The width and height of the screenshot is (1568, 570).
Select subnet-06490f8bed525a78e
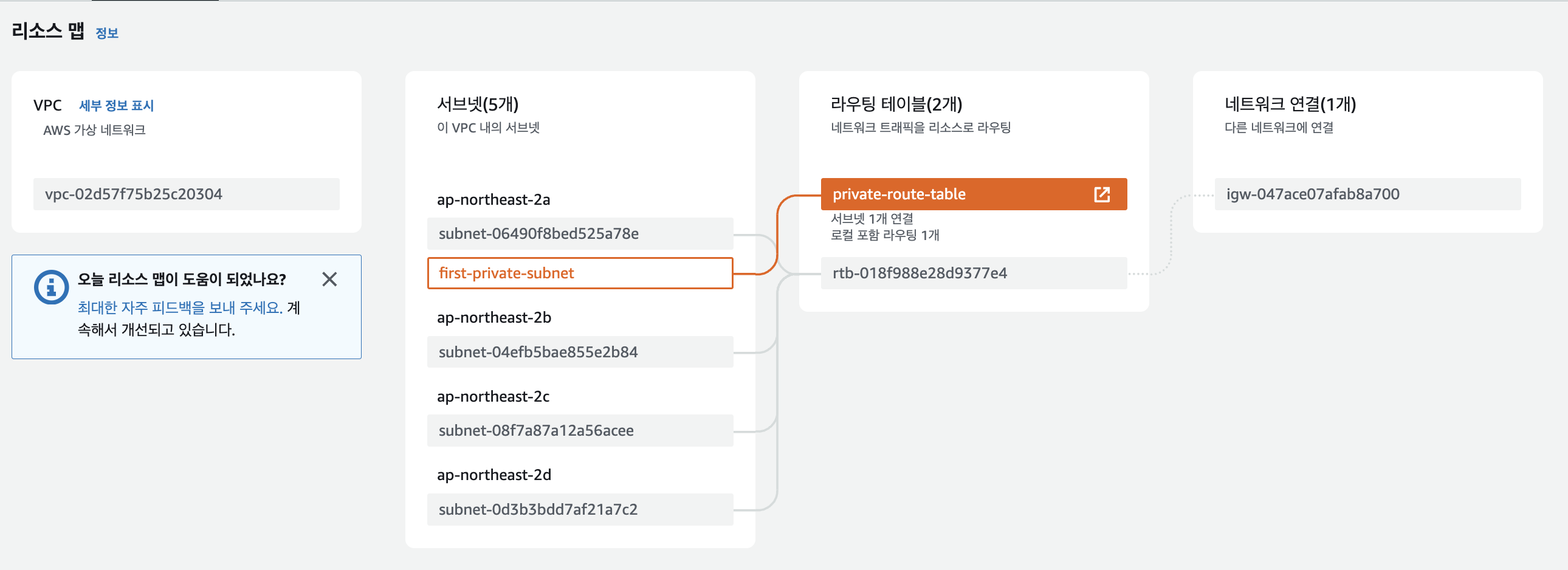click(x=579, y=233)
